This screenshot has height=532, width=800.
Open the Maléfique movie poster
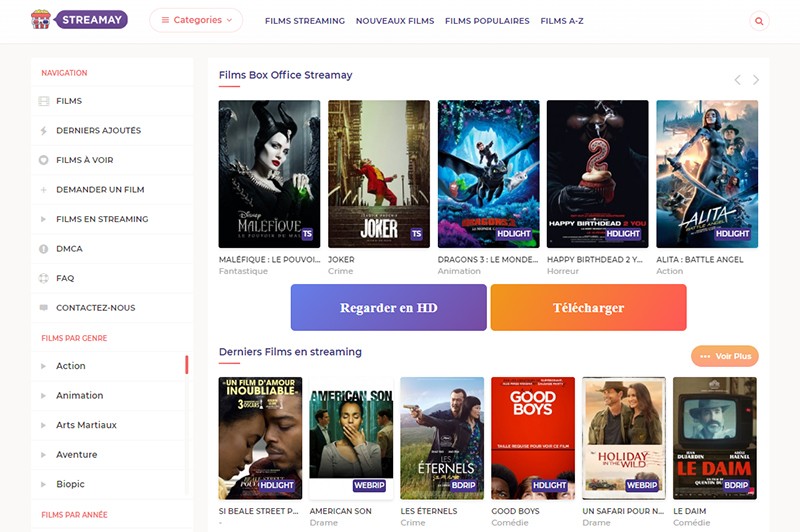coord(269,174)
